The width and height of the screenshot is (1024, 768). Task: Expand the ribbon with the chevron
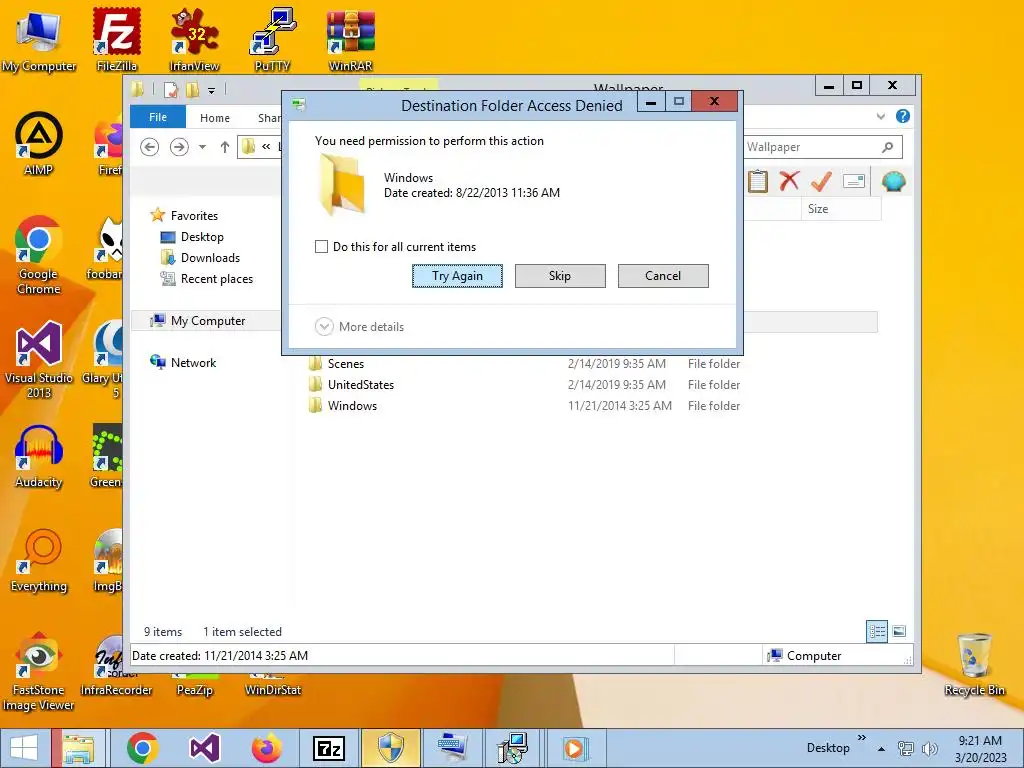[x=881, y=116]
